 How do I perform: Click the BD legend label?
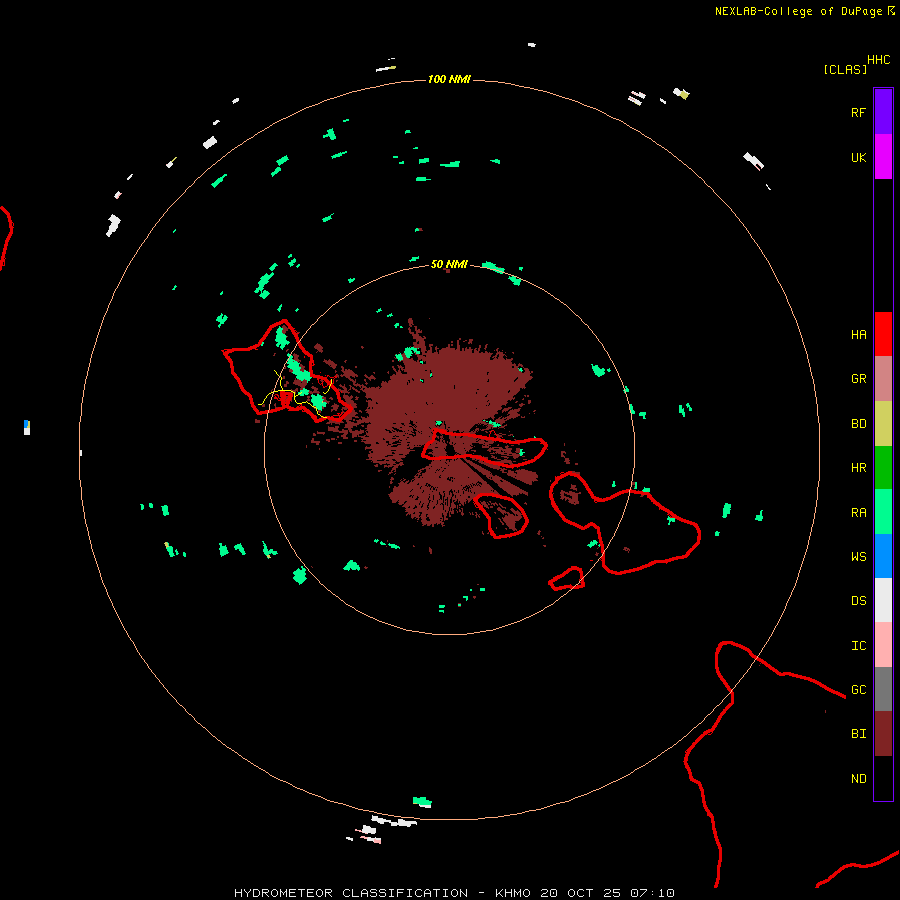point(858,424)
